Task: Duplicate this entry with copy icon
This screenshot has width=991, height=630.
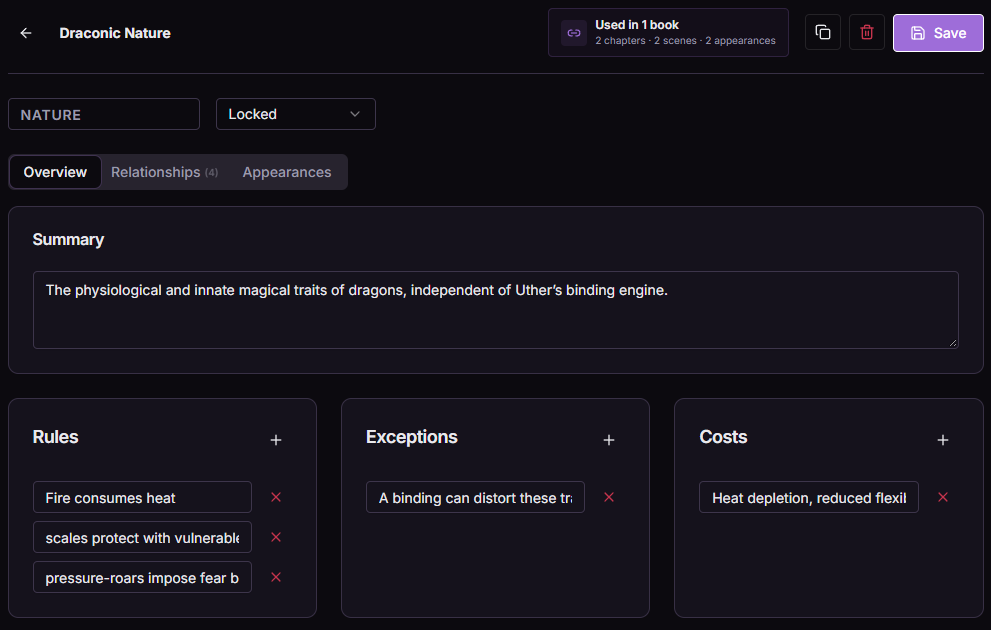Action: click(x=822, y=32)
